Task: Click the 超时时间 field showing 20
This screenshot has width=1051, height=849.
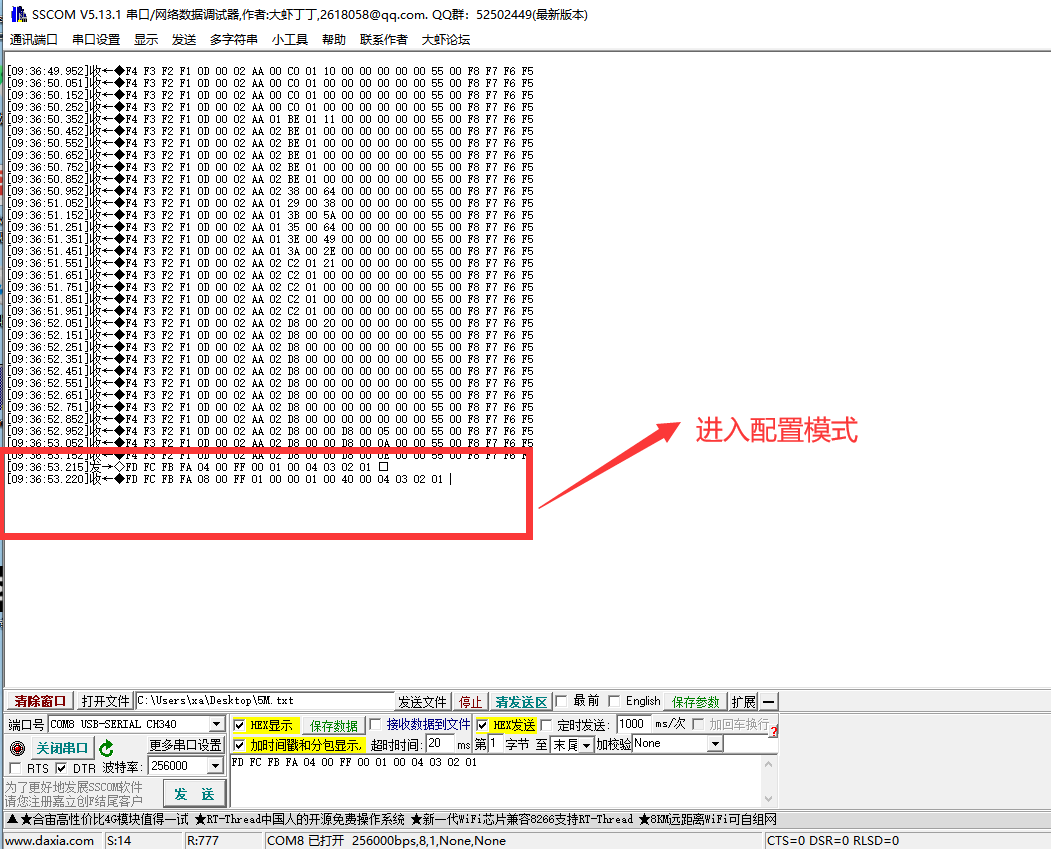Action: point(440,744)
